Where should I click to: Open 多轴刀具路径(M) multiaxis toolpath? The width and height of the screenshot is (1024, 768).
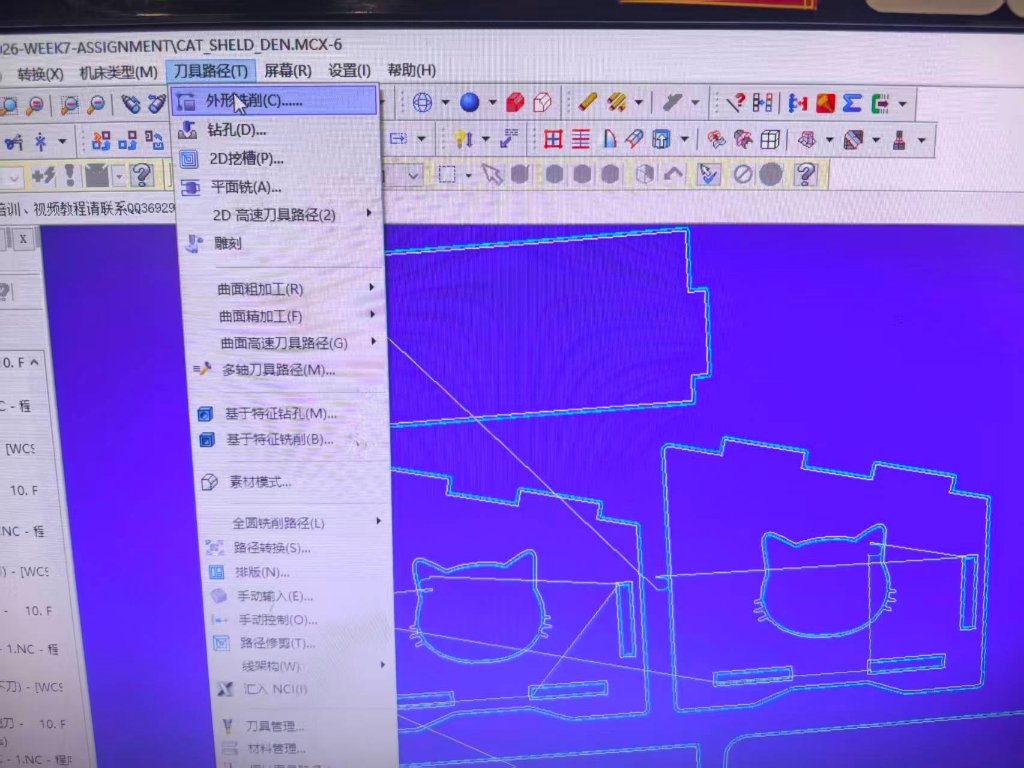pos(289,370)
